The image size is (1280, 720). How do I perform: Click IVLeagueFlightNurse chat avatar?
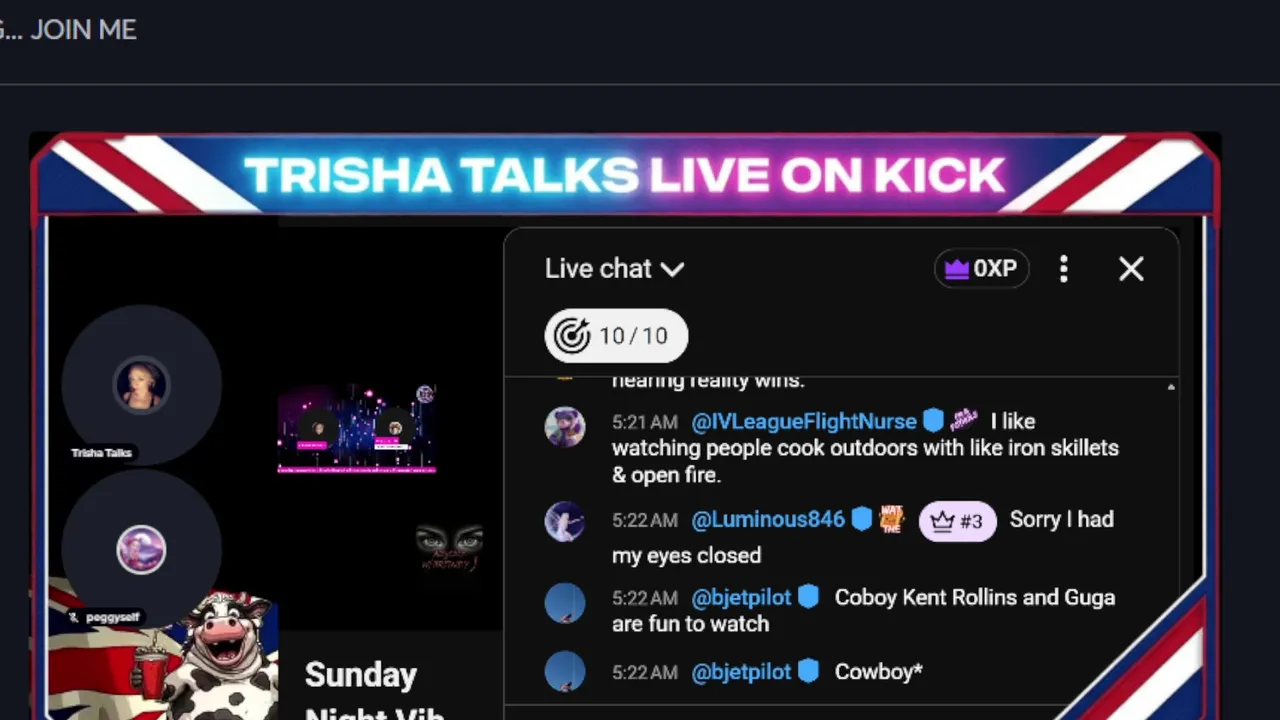(x=565, y=427)
